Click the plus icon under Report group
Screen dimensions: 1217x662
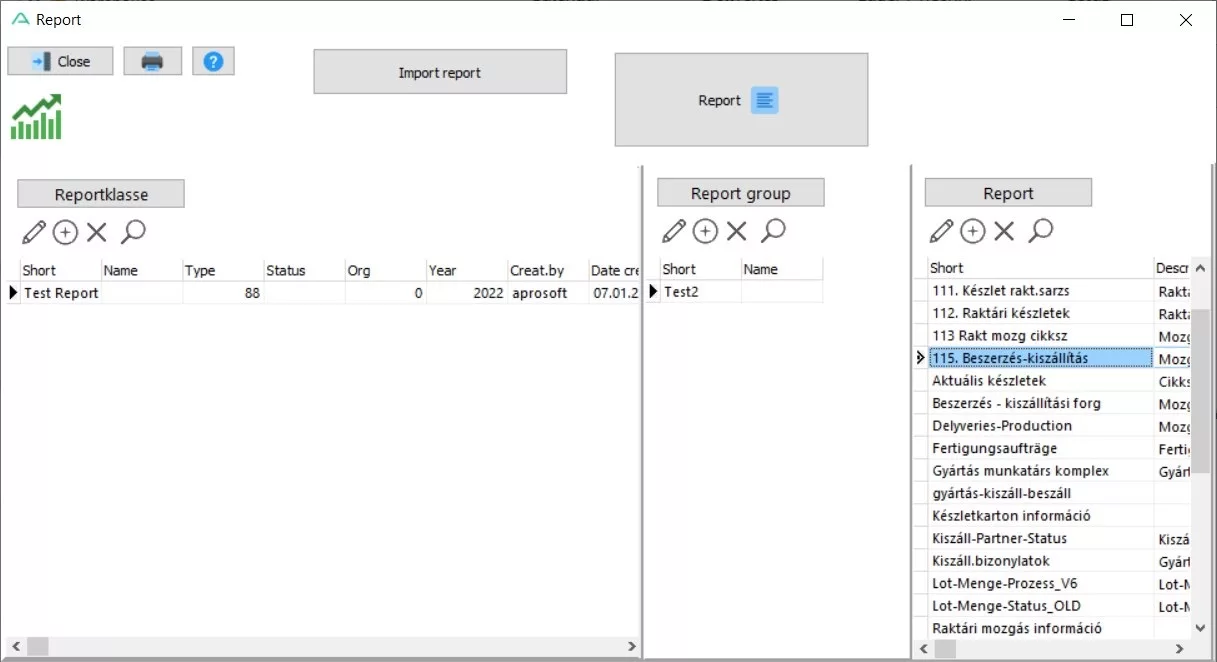click(x=705, y=231)
